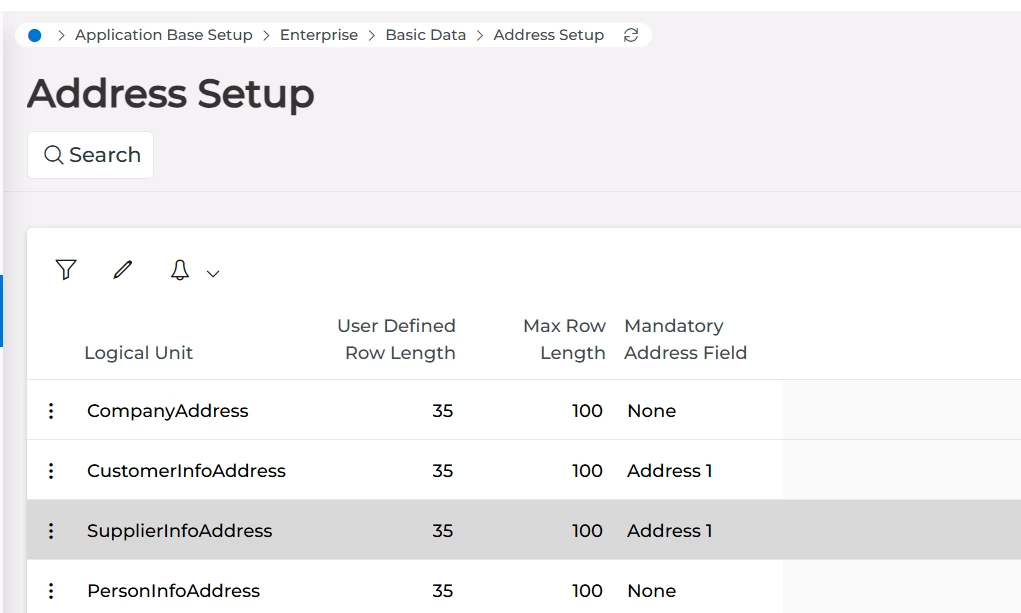Image resolution: width=1021 pixels, height=613 pixels.
Task: Open three-dot menu for PersonInfoAddress row
Action: [x=51, y=591]
